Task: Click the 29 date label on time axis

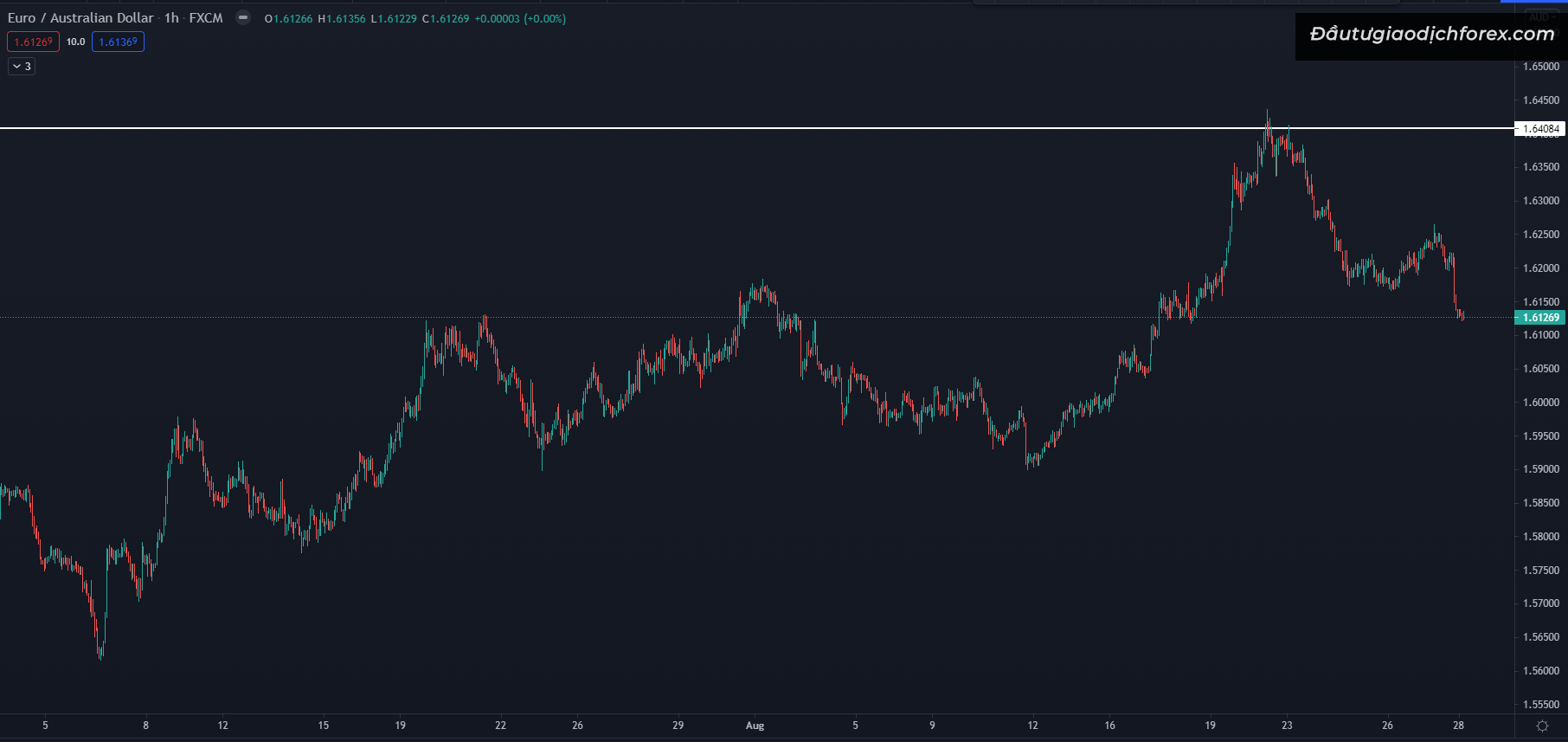Action: click(x=678, y=726)
